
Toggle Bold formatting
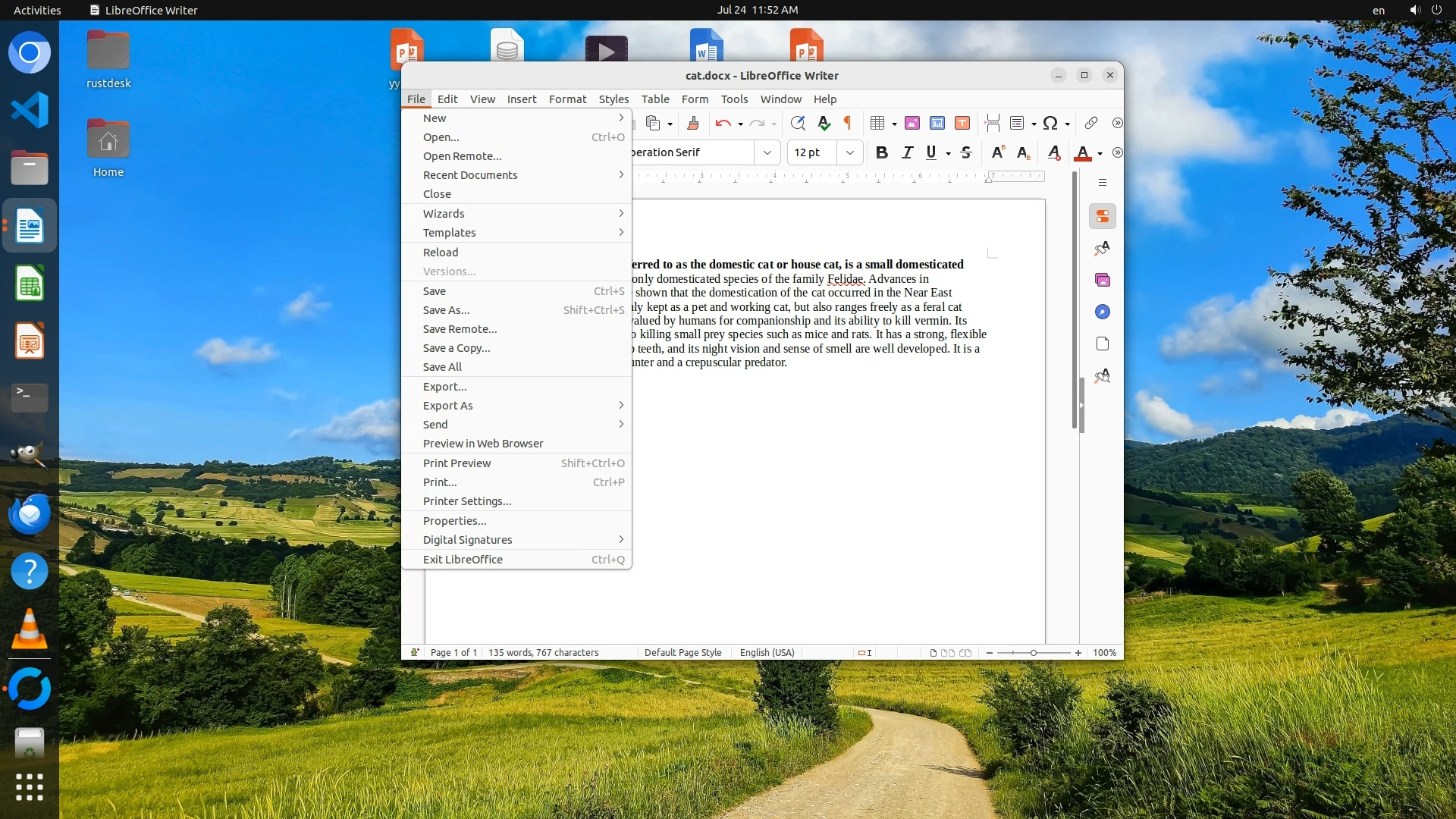[881, 152]
